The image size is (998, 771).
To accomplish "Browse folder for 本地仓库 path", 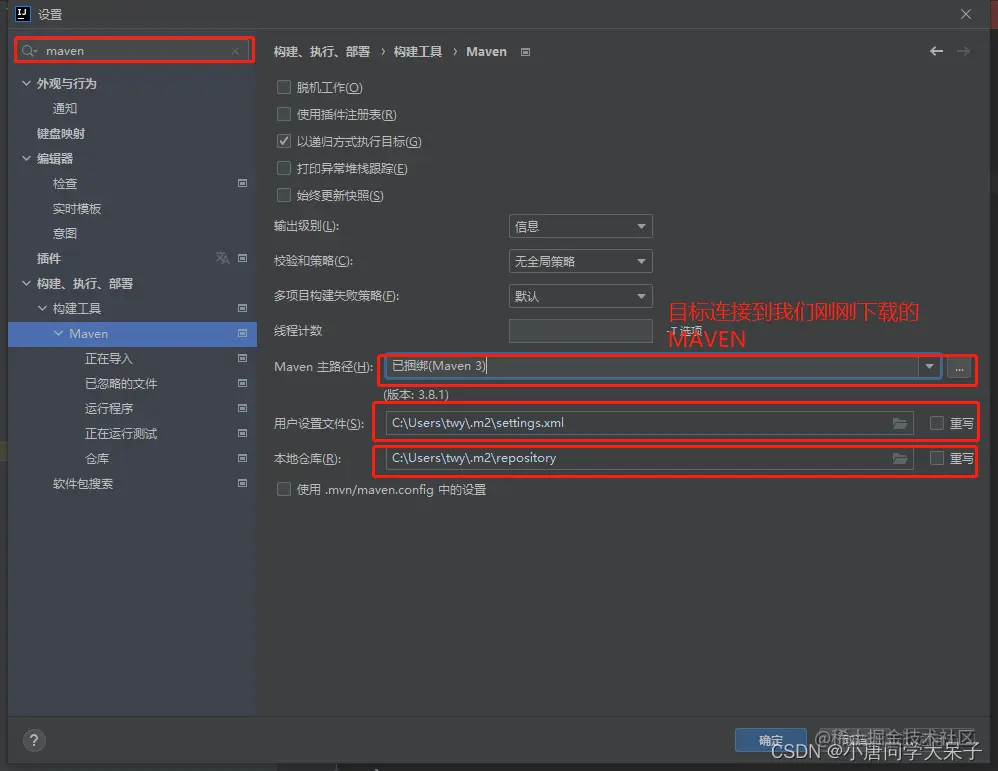I will click(899, 458).
